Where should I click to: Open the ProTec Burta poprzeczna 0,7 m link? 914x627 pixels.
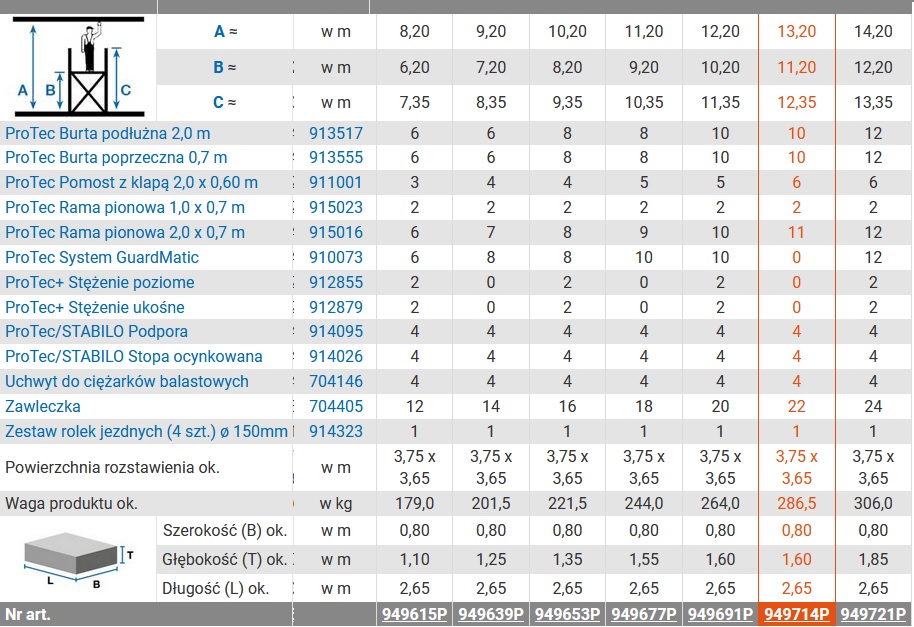point(116,157)
